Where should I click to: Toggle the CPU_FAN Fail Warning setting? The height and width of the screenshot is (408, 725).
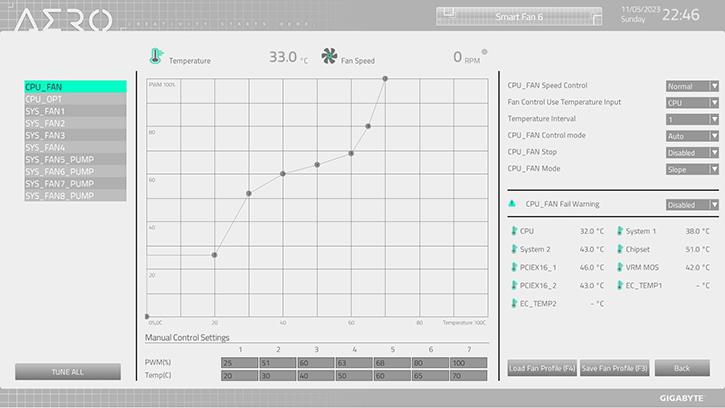click(x=692, y=205)
